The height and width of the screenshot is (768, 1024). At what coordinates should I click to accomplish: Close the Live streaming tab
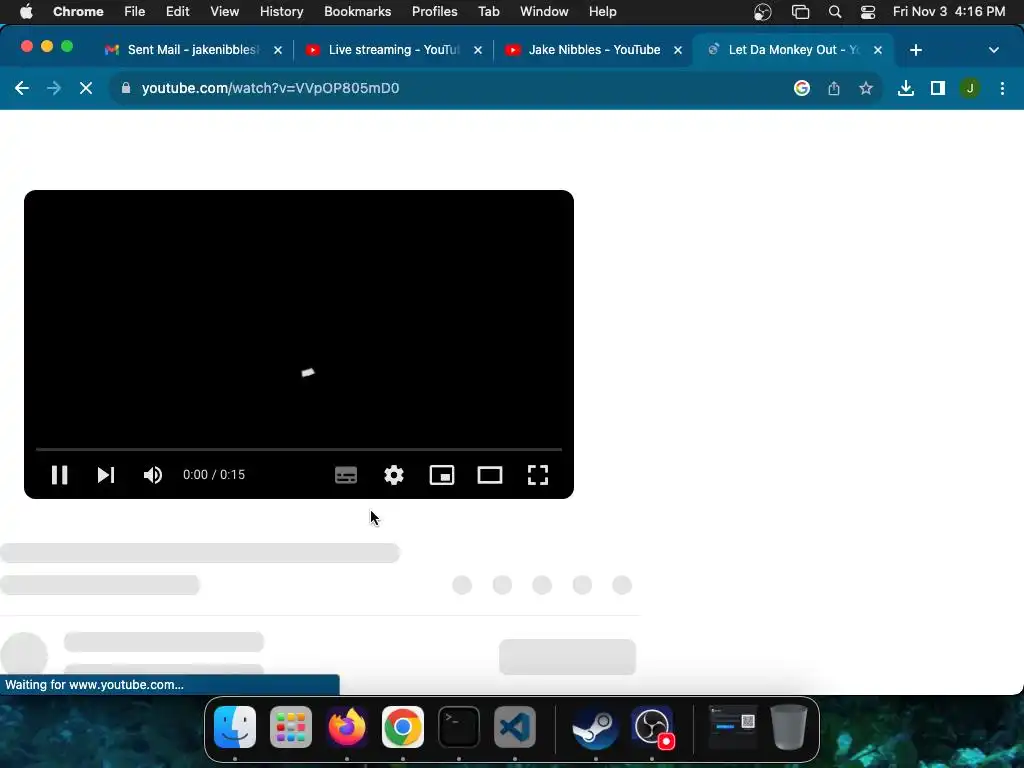tap(478, 50)
